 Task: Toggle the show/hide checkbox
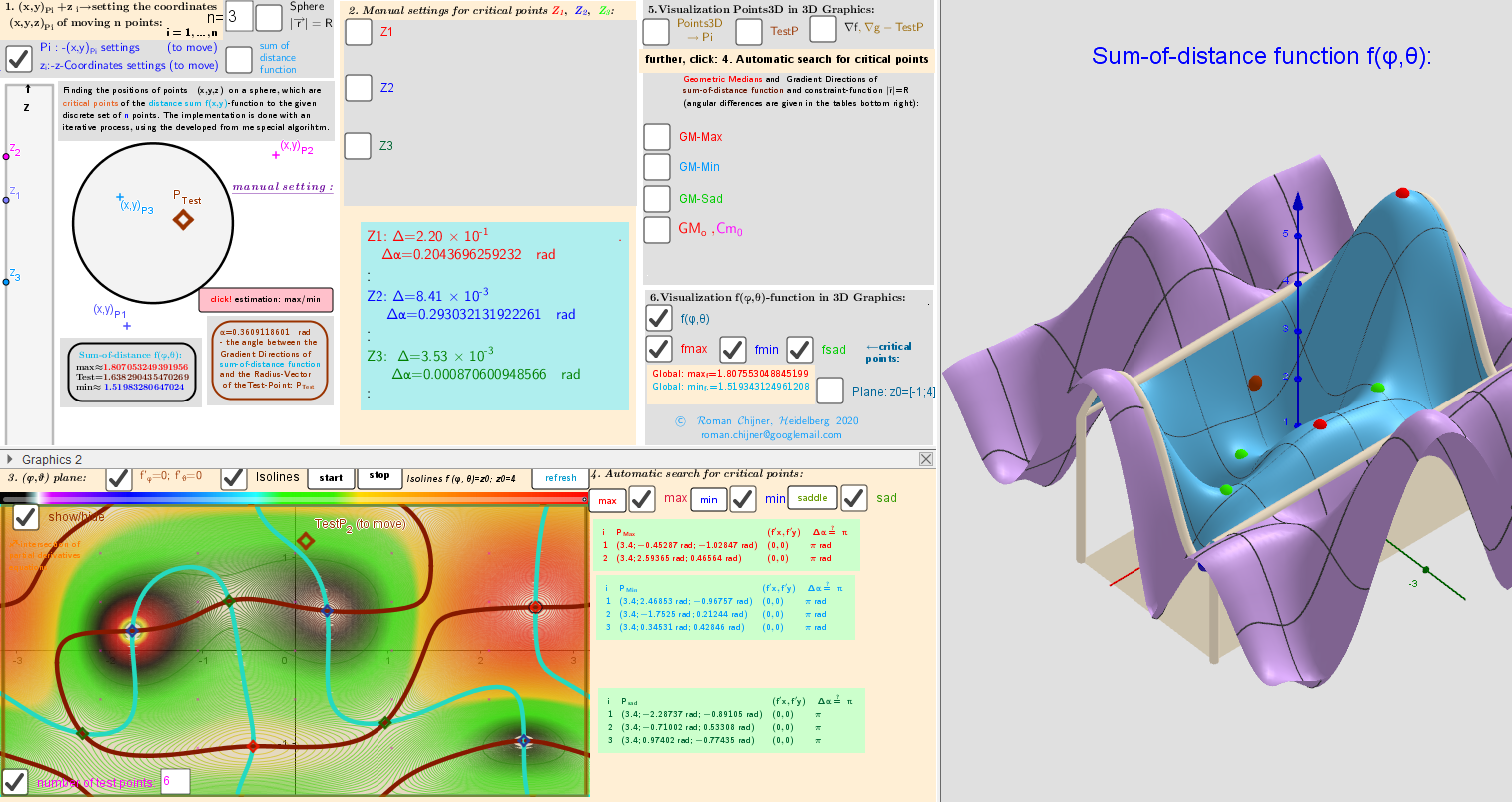coord(26,517)
